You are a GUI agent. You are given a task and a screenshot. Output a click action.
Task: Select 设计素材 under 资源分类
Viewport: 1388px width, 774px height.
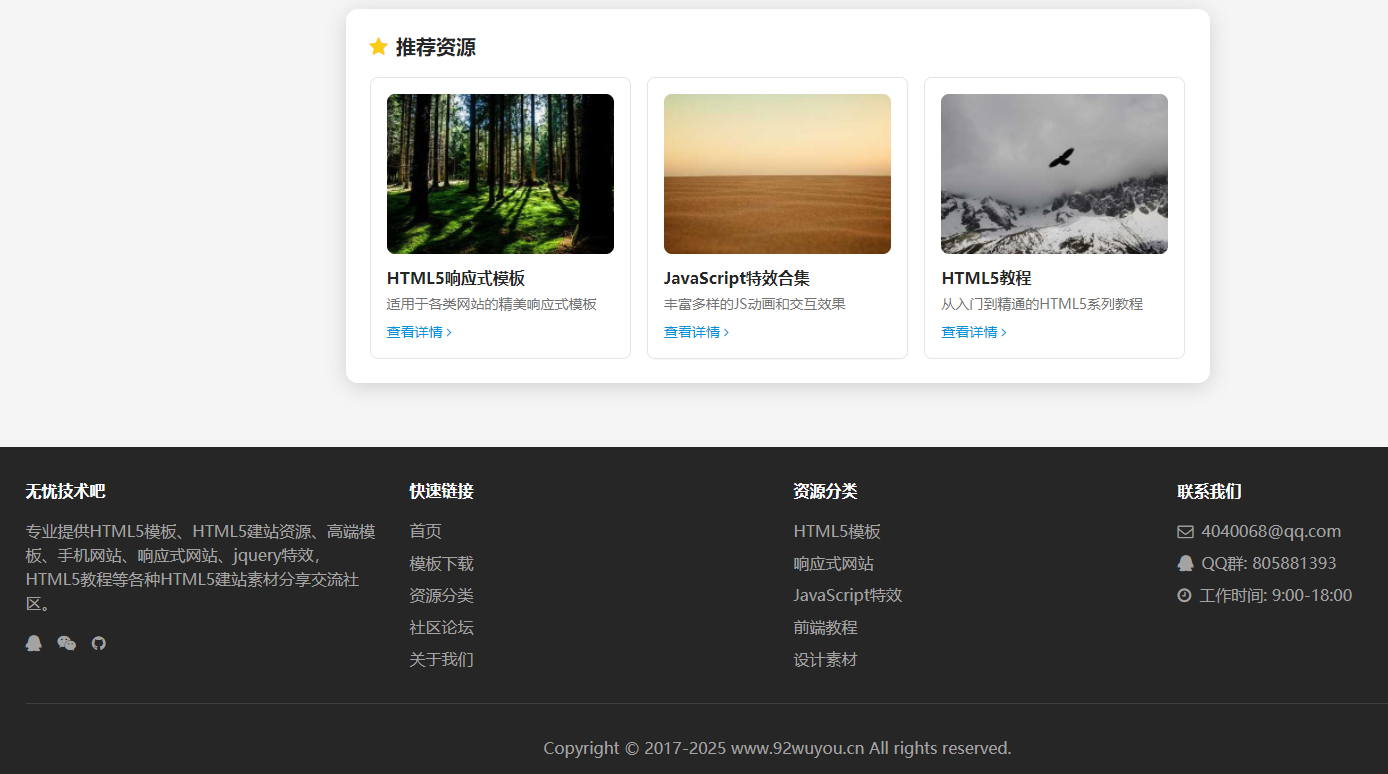click(825, 659)
